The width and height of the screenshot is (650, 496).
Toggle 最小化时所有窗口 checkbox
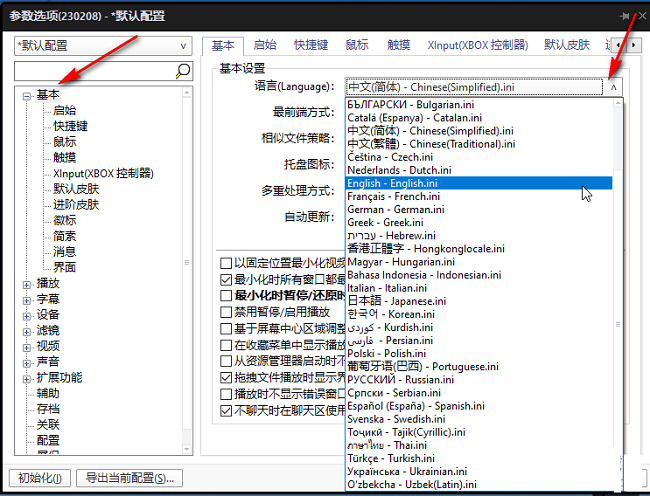click(x=226, y=279)
